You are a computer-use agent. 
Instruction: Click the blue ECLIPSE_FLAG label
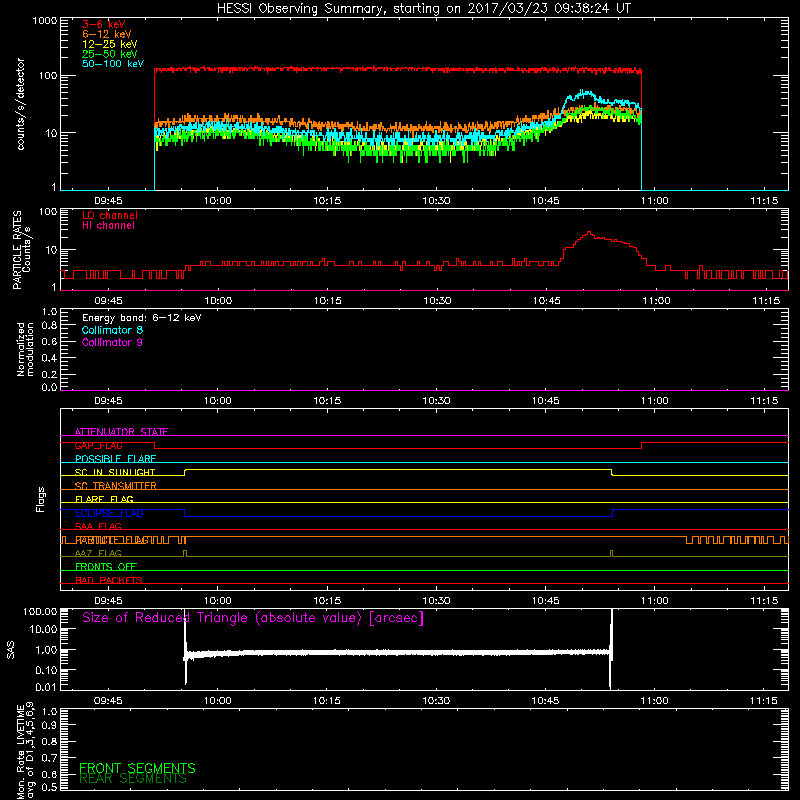109,513
